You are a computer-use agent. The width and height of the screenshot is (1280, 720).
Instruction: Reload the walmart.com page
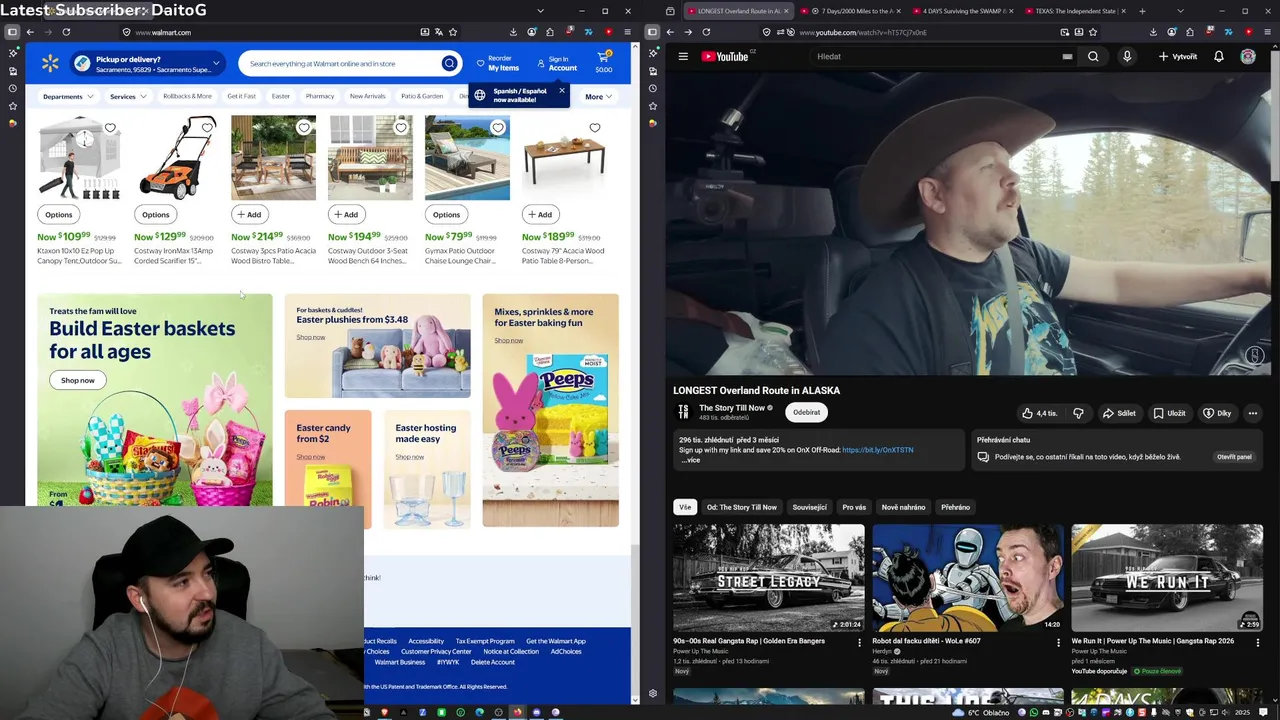click(x=66, y=32)
